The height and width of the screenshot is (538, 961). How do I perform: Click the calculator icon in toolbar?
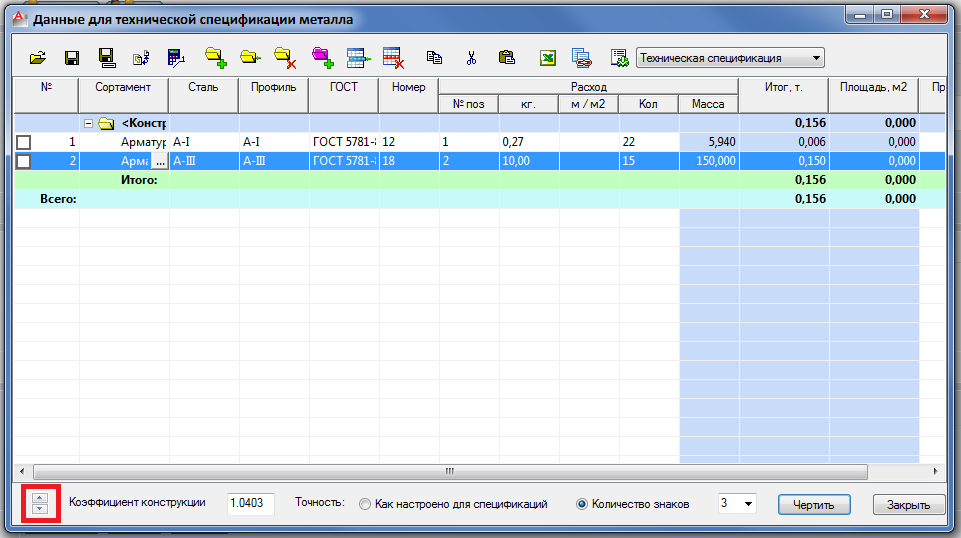point(176,58)
